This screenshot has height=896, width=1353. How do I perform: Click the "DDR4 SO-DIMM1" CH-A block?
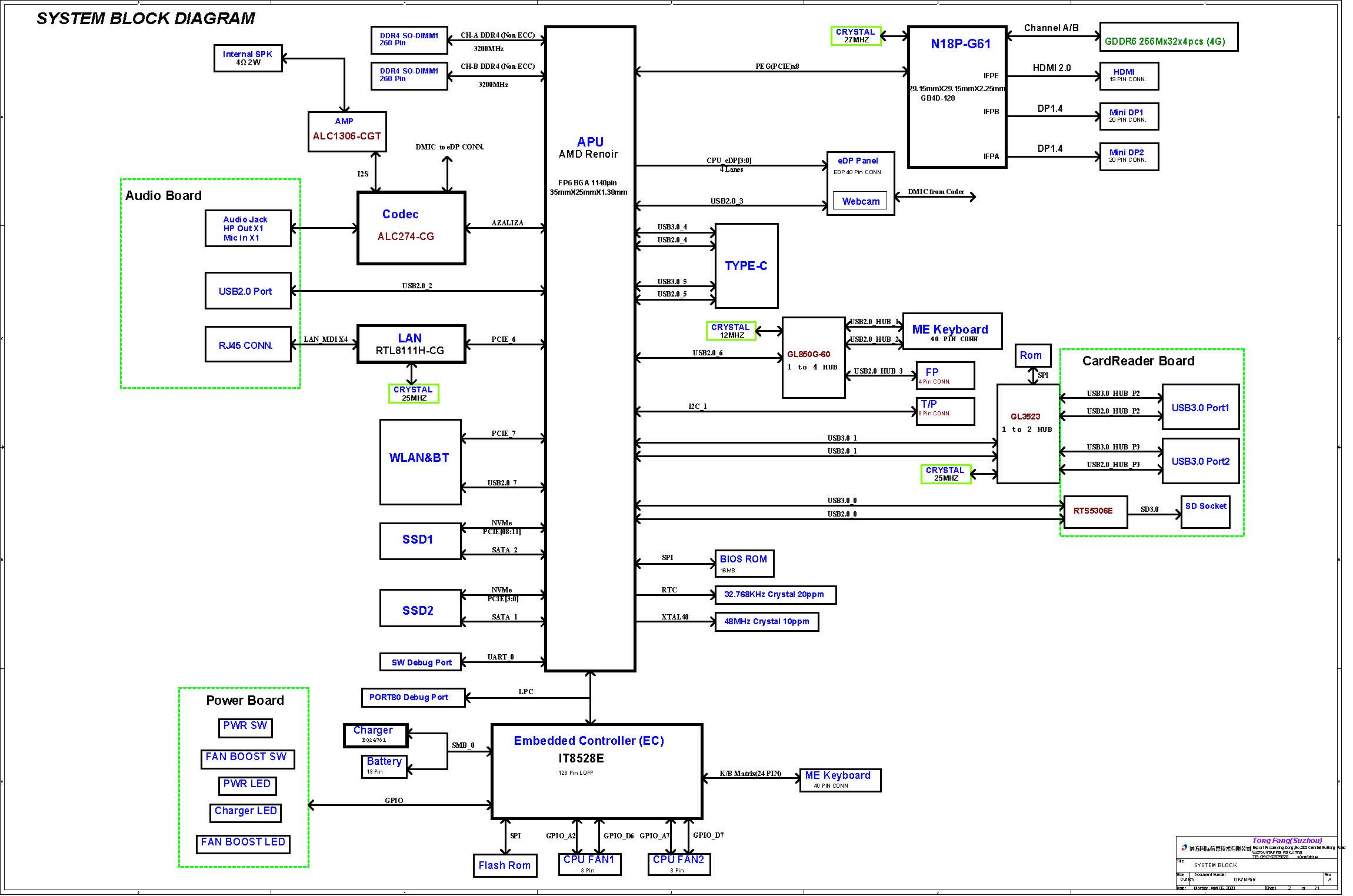coord(409,39)
